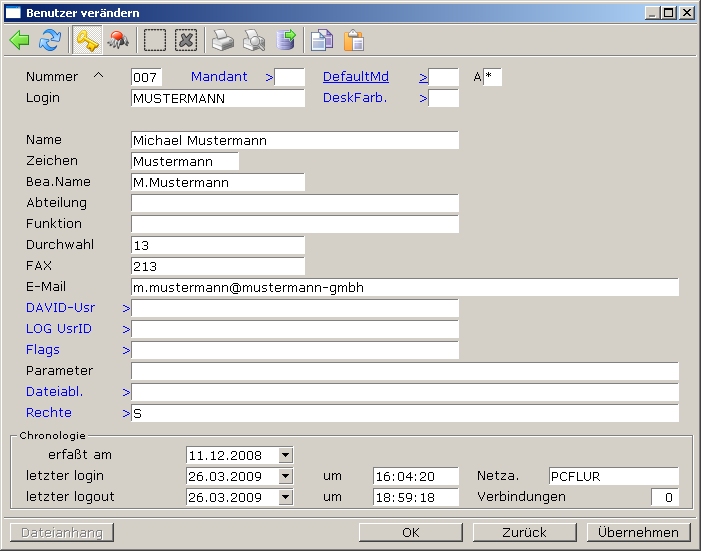Click the copy documents icon
The height and width of the screenshot is (551, 701).
click(321, 40)
